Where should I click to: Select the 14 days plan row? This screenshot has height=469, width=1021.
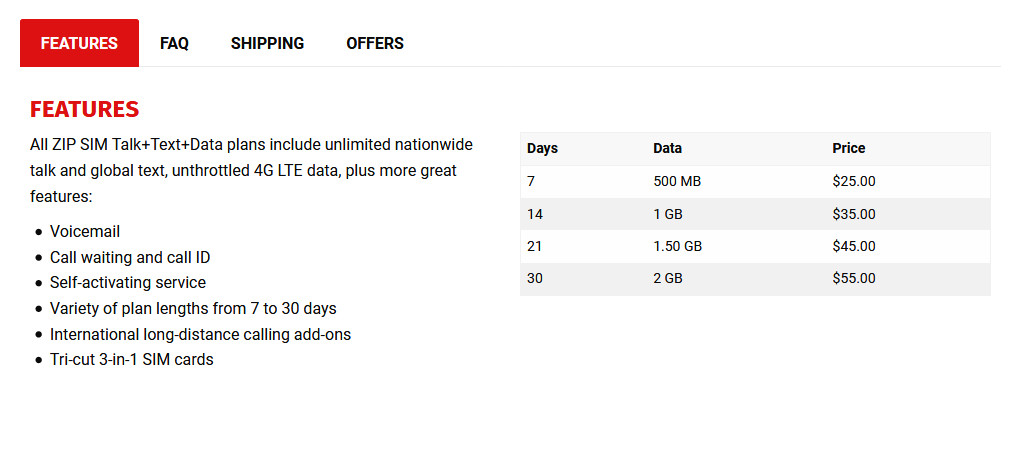(755, 214)
